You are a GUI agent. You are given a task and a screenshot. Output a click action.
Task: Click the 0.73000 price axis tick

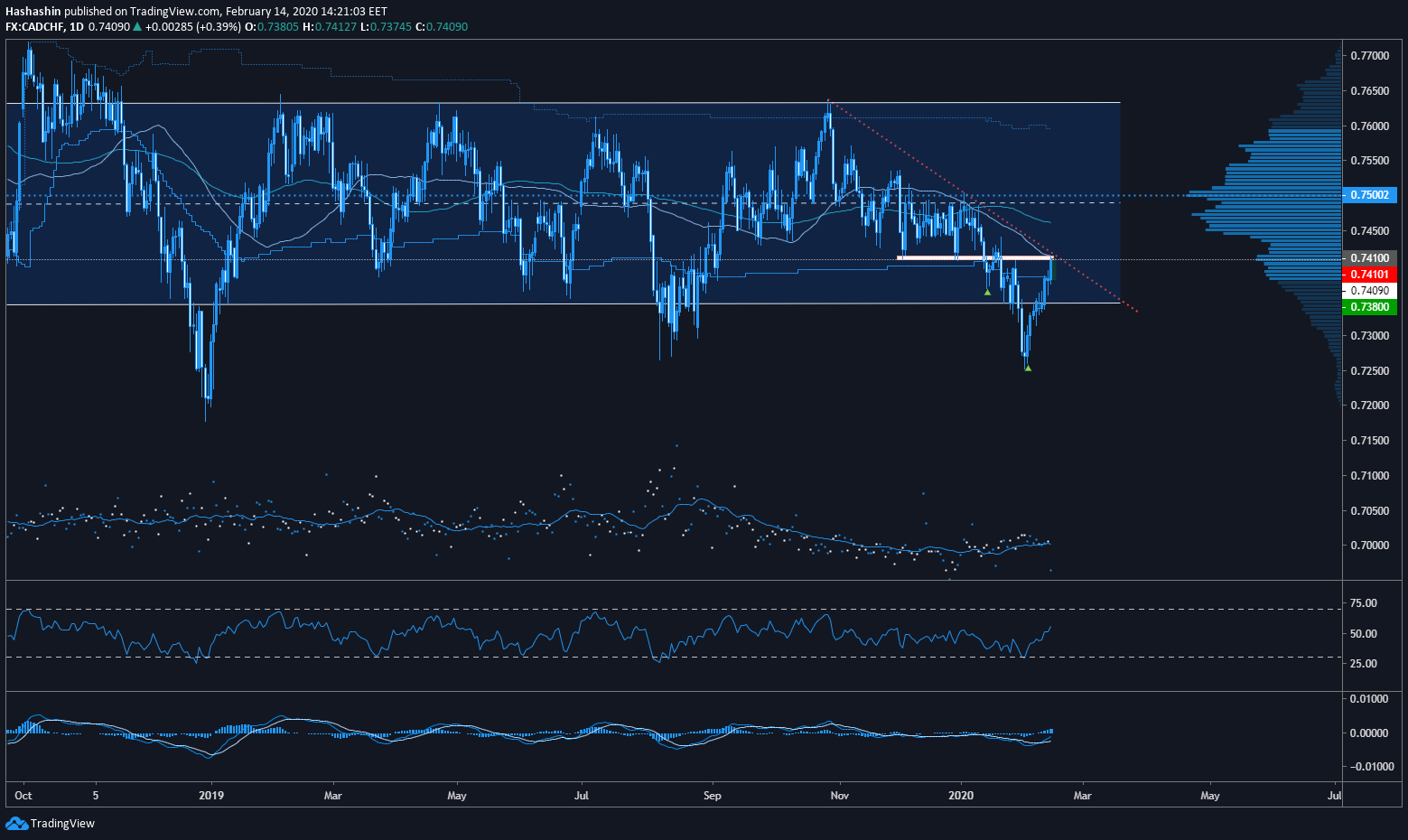[1370, 336]
